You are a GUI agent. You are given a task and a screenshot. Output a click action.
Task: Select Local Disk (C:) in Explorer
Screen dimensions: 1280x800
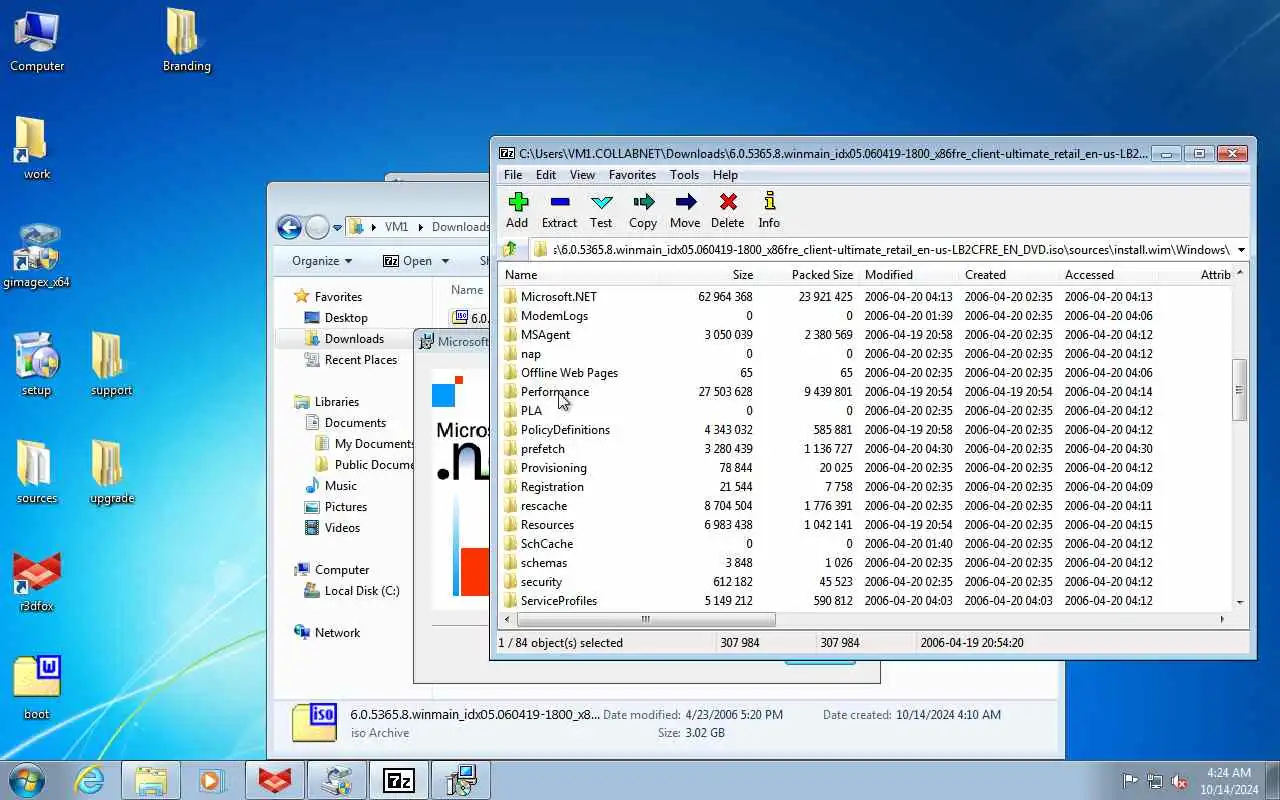[351, 590]
